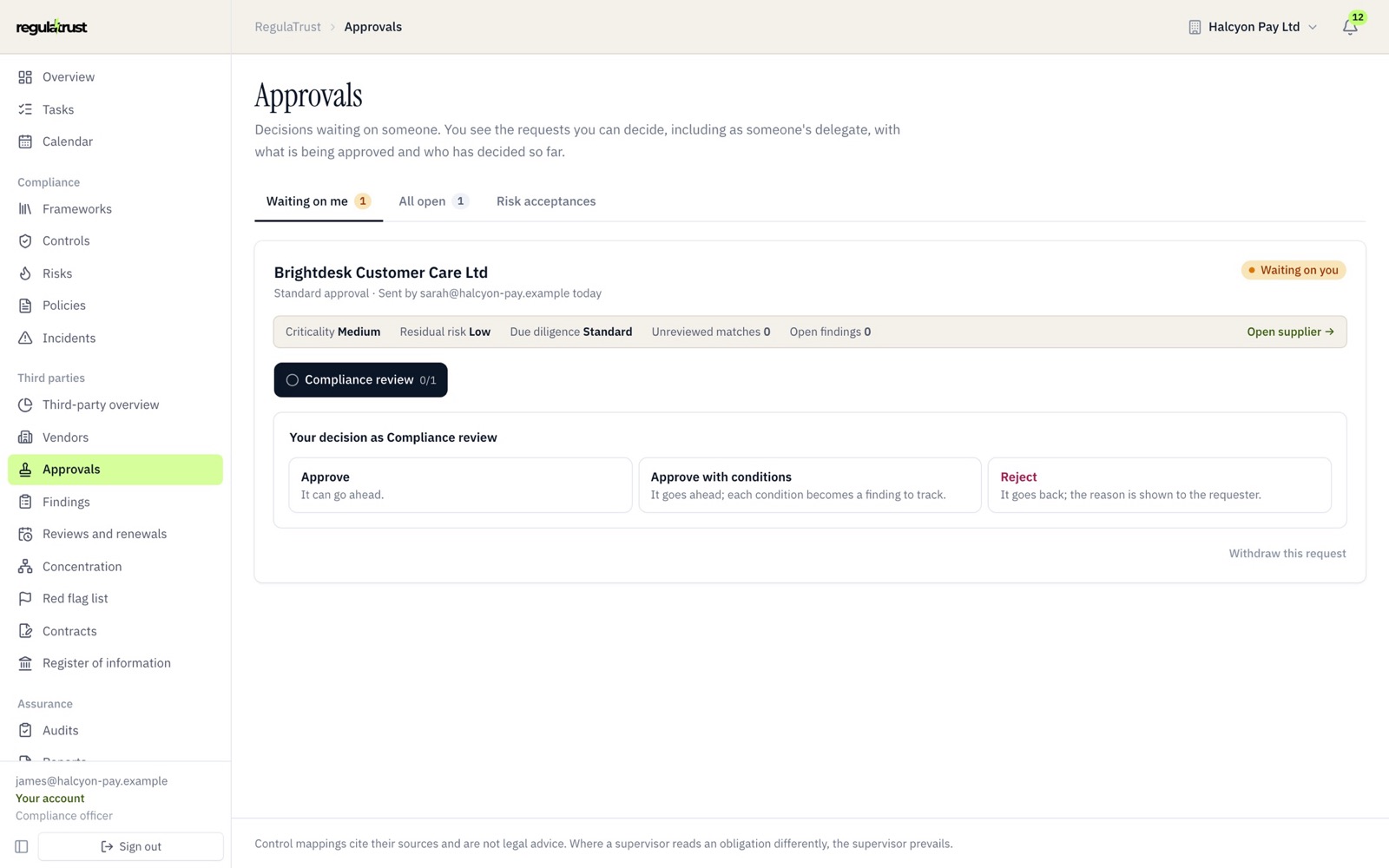The height and width of the screenshot is (868, 1389).
Task: Click the Red flag list icon
Action: pos(25,599)
